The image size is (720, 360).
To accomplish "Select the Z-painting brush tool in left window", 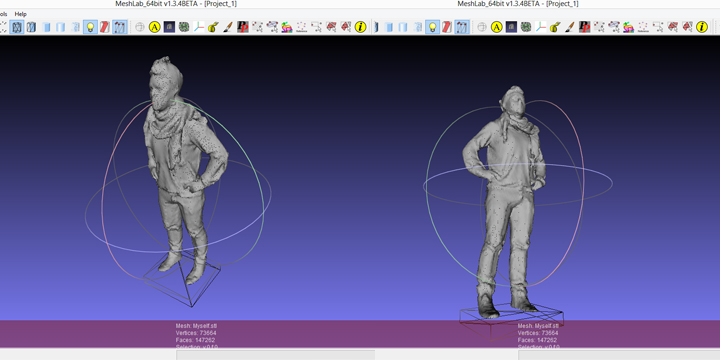I will [228, 27].
